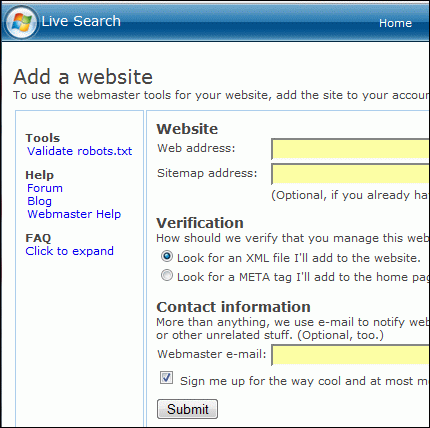Click the Help sidebar heading
The height and width of the screenshot is (428, 430).
(x=40, y=175)
